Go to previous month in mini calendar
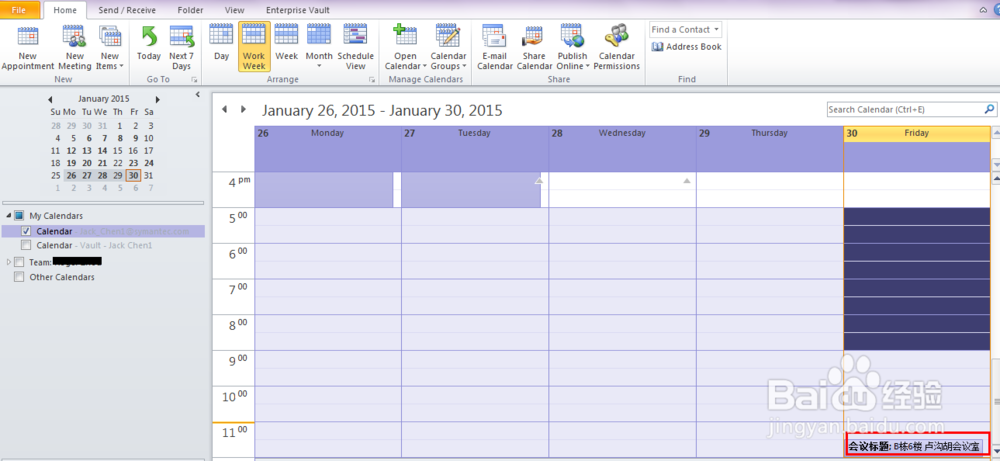 50,99
